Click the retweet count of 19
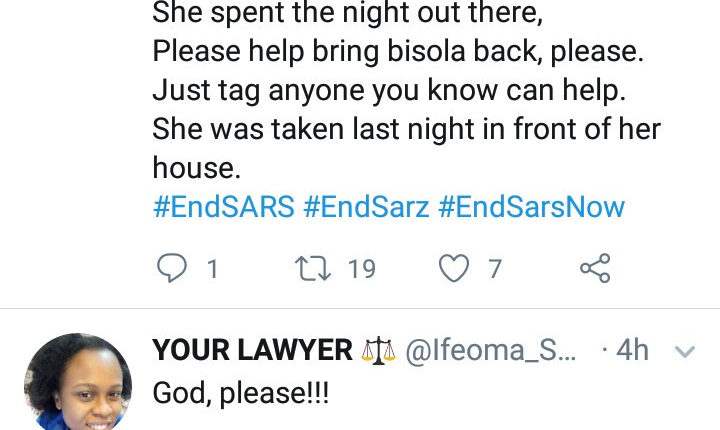Image resolution: width=720 pixels, height=430 pixels. tap(361, 268)
